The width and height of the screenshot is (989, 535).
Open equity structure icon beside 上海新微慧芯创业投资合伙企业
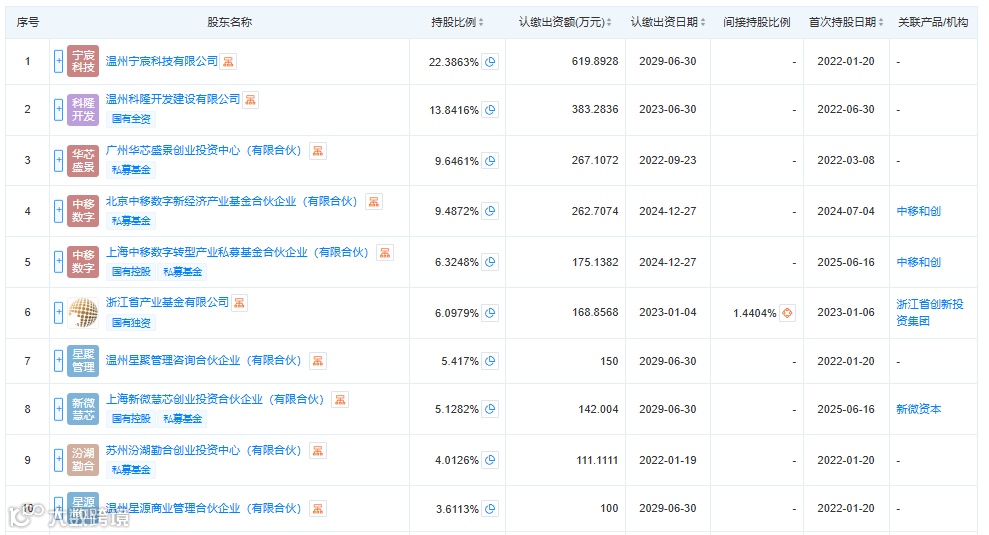pyautogui.click(x=340, y=400)
